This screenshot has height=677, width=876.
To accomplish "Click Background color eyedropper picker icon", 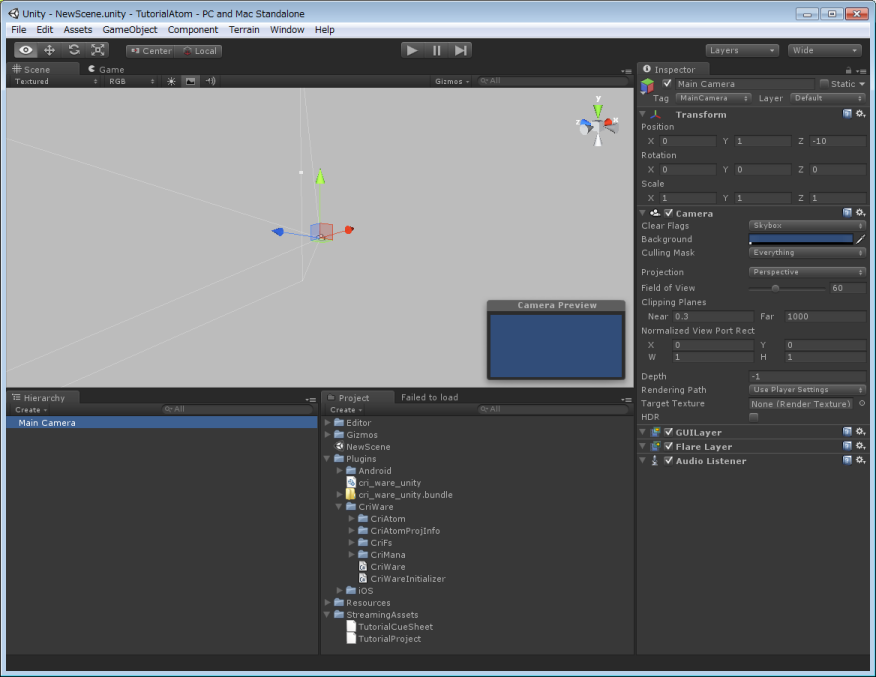I will [860, 239].
